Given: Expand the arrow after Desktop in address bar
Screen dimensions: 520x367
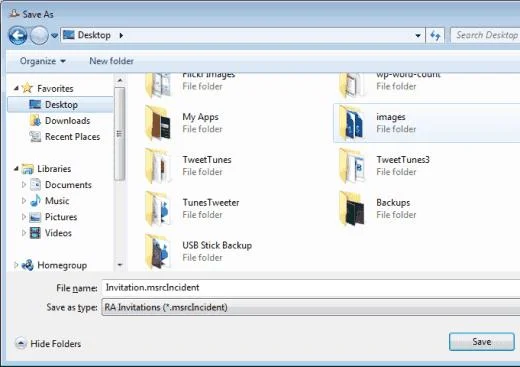Looking at the screenshot, I should pyautogui.click(x=121, y=35).
